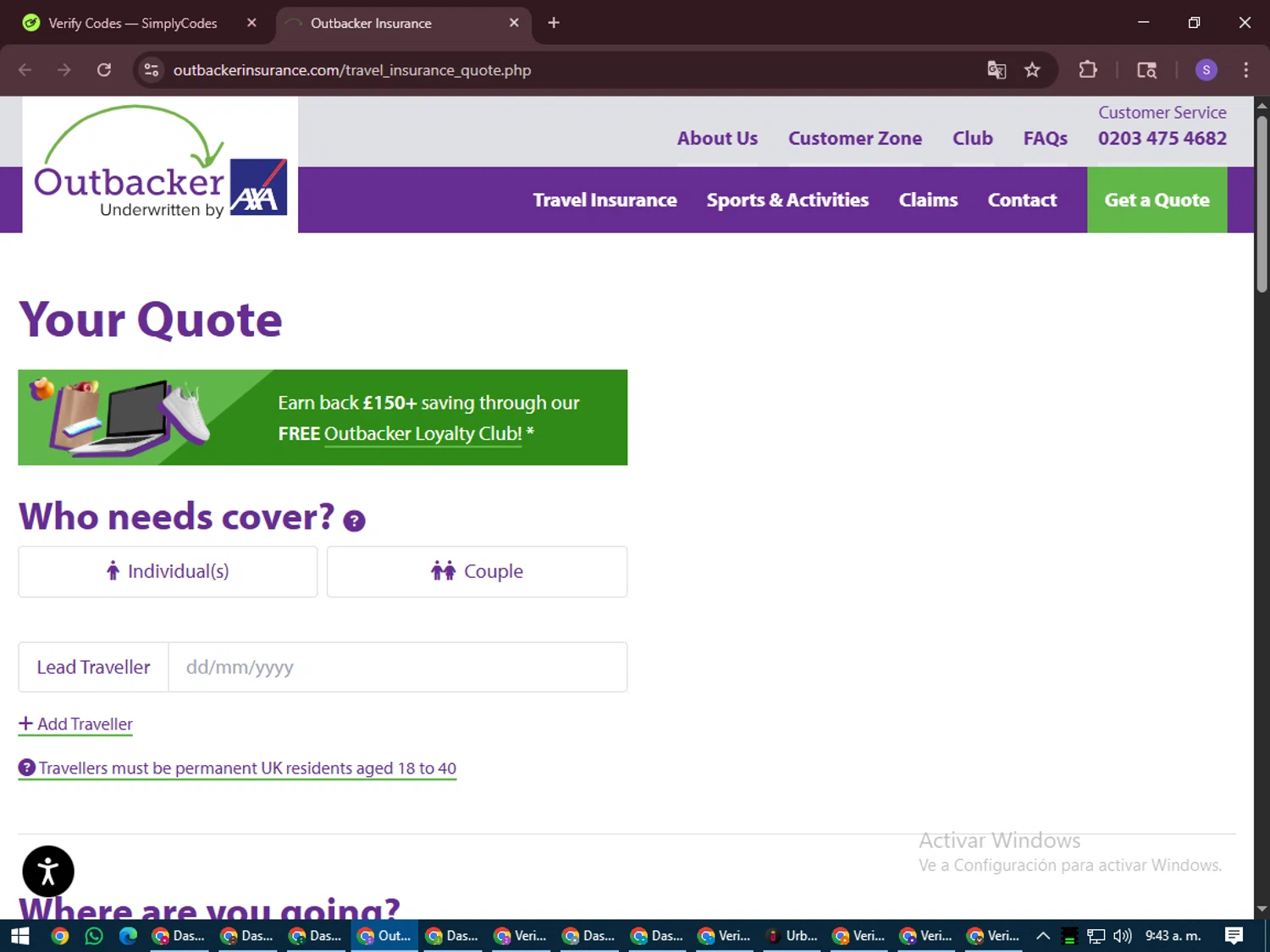Show hidden system tray icons
This screenshot has width=1270, height=952.
(x=1043, y=935)
